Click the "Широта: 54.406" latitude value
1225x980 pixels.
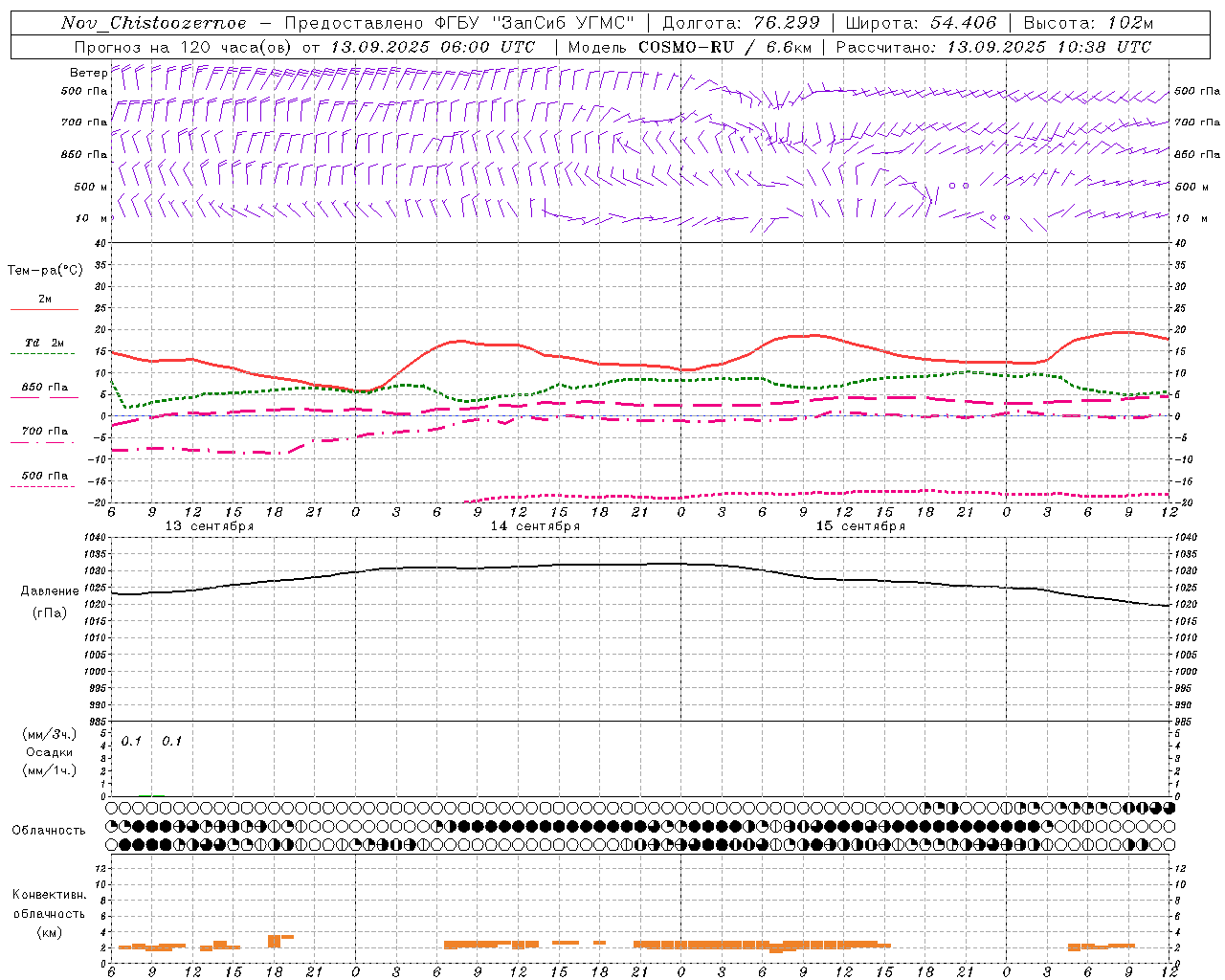[x=921, y=23]
